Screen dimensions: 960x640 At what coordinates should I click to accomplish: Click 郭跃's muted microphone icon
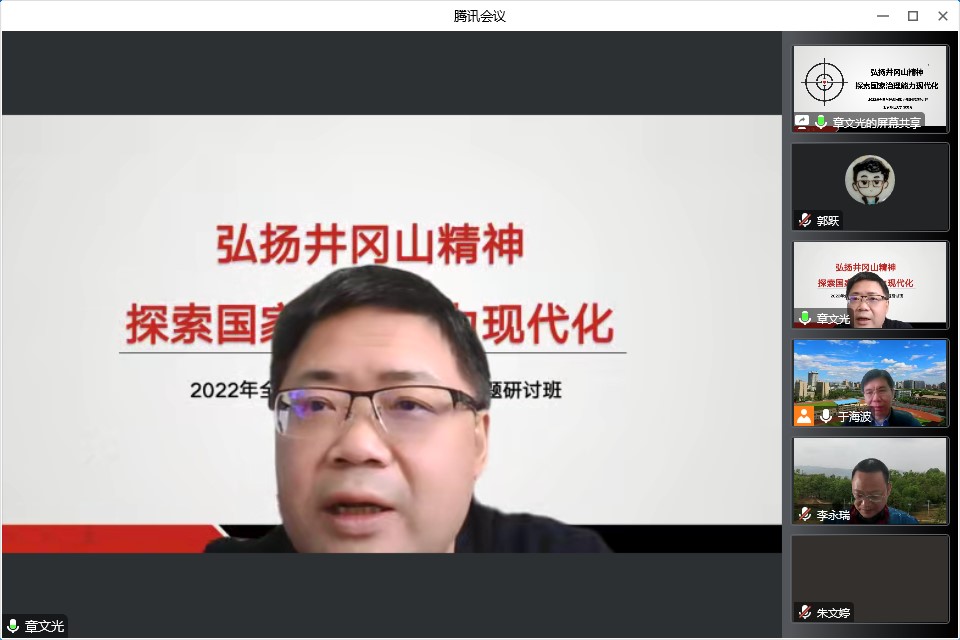(805, 220)
